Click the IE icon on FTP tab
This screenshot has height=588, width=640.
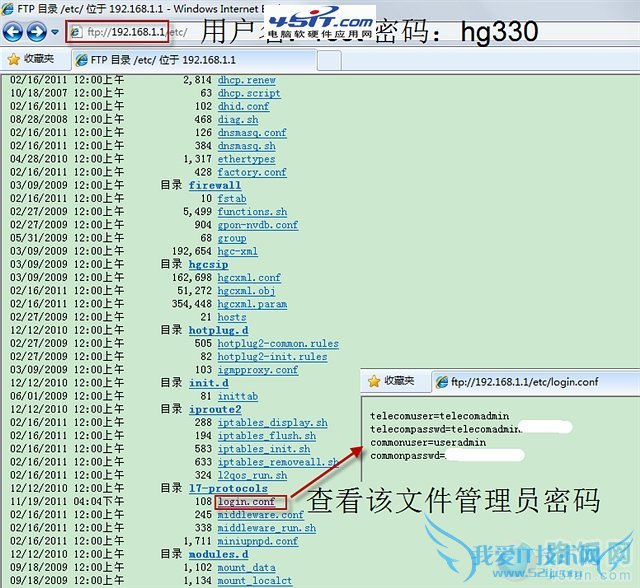pos(82,60)
